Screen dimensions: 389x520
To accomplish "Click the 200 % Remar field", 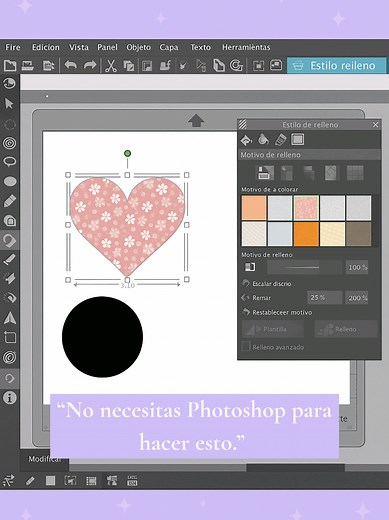I will point(357,298).
